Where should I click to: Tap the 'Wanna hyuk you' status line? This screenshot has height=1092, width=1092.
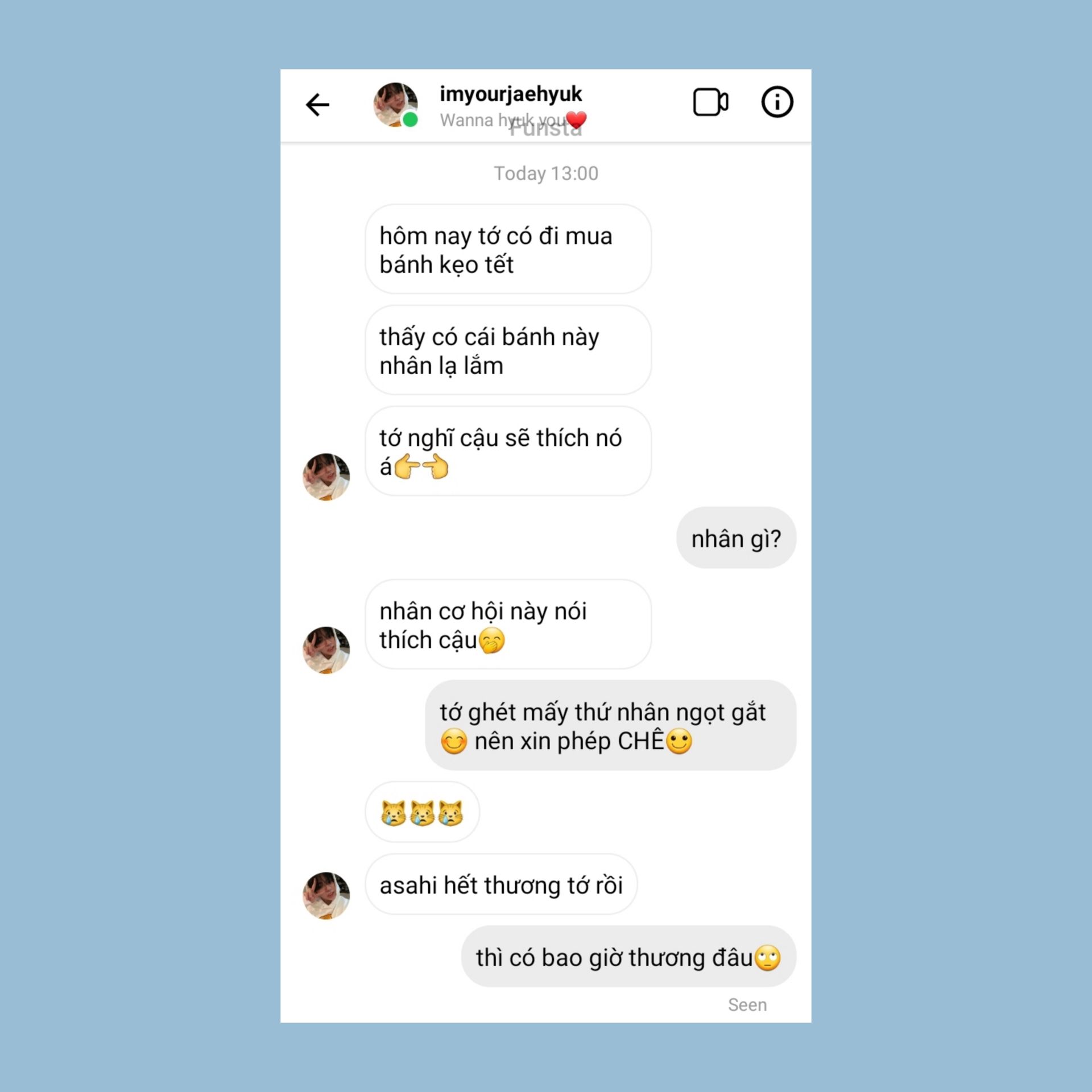tap(502, 121)
